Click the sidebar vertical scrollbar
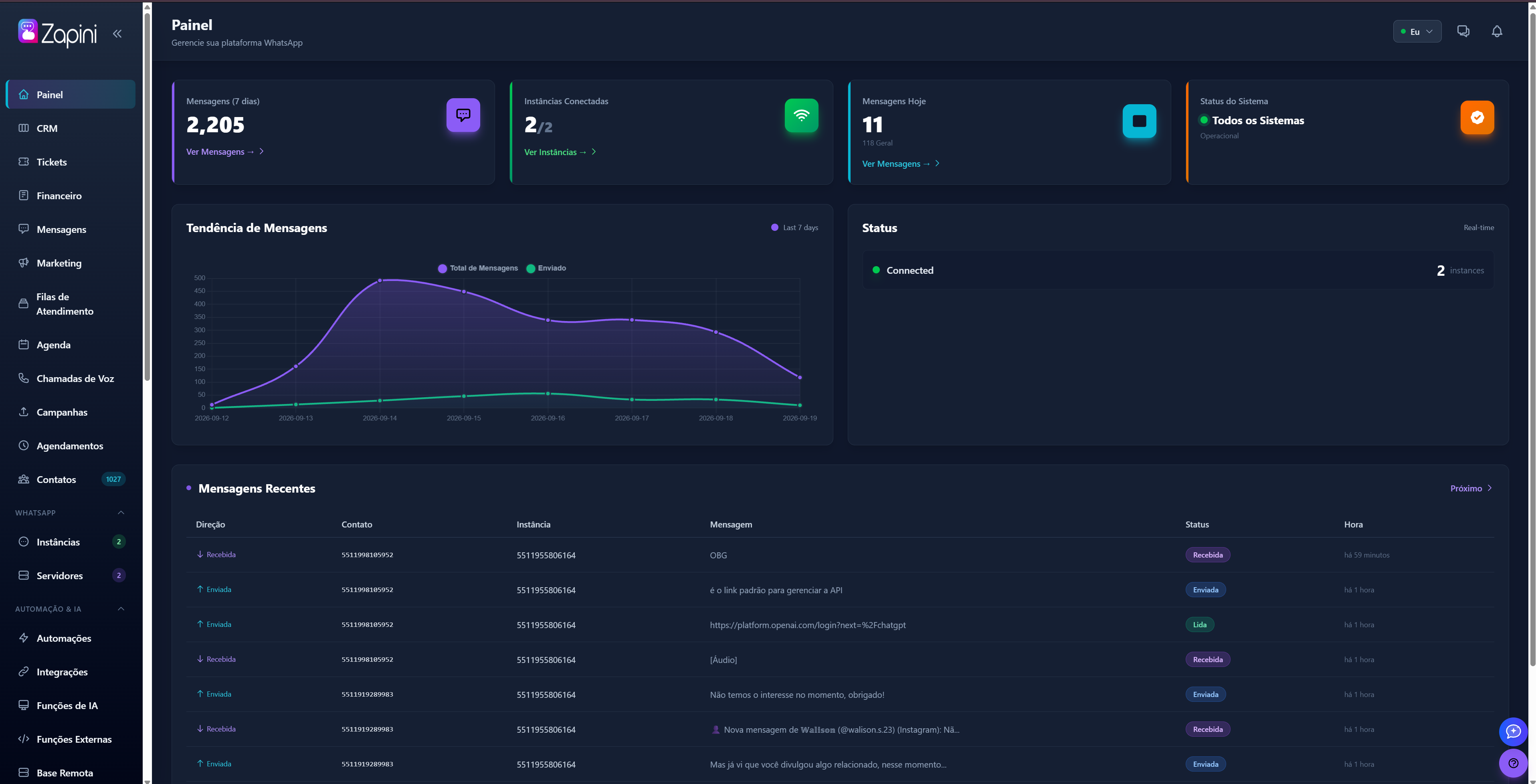Image resolution: width=1536 pixels, height=784 pixels. [147, 197]
